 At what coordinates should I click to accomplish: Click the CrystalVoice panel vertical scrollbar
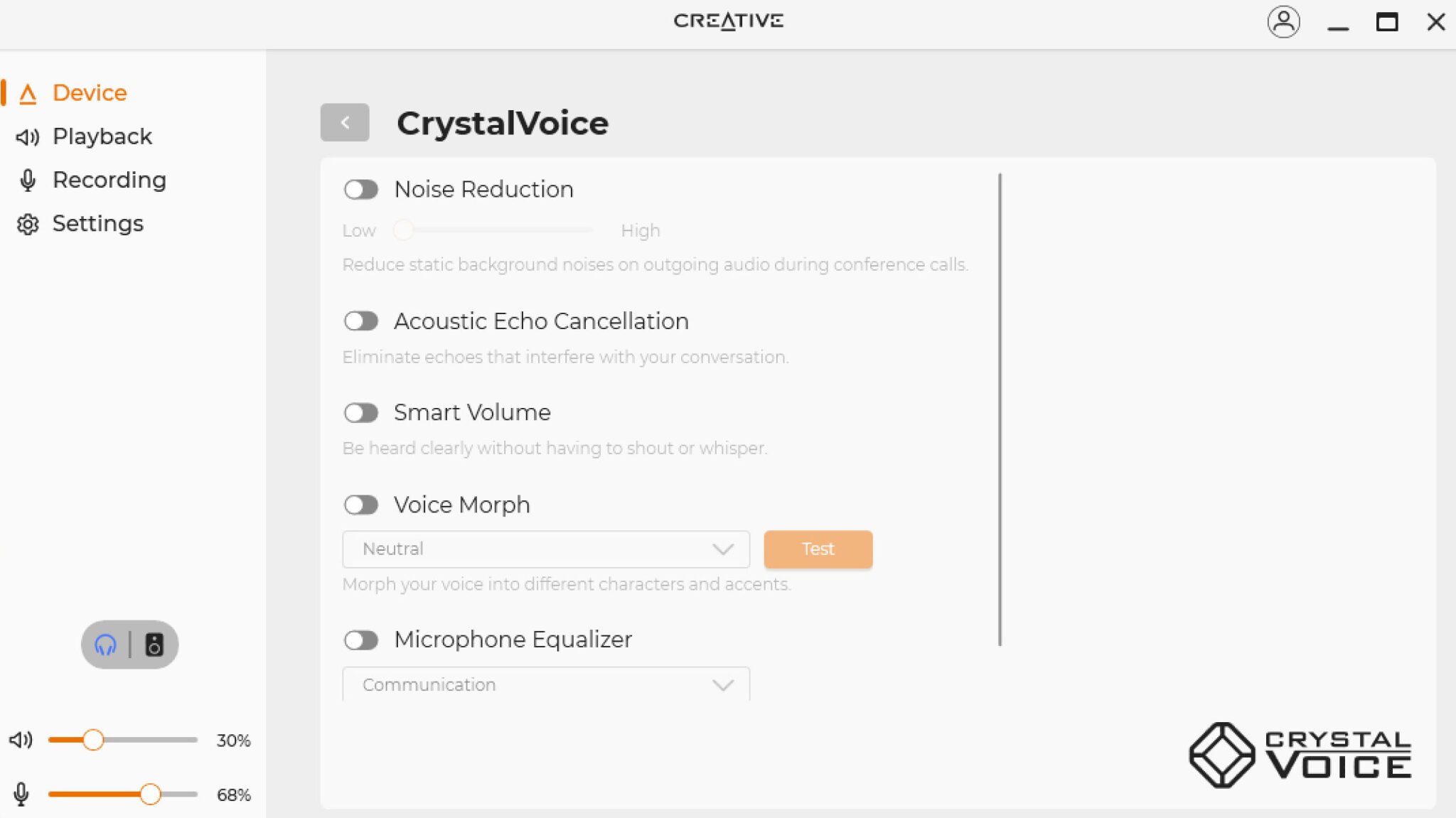[x=1000, y=409]
